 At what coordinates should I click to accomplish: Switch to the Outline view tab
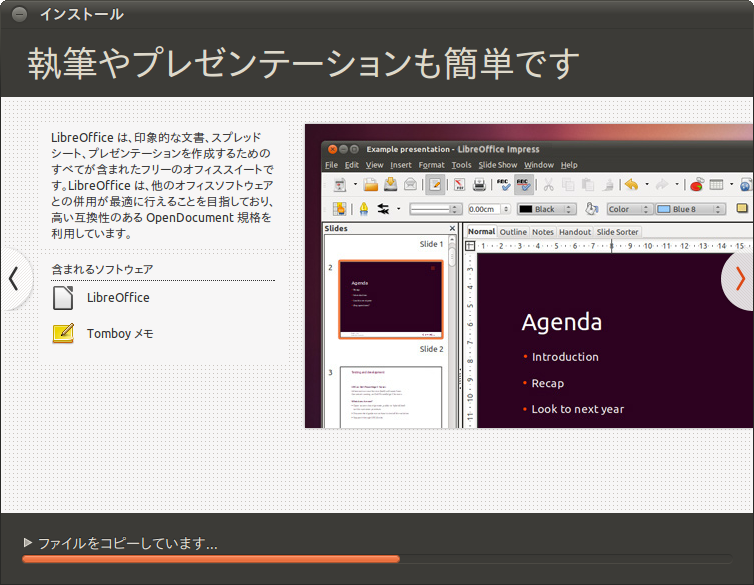coord(513,232)
